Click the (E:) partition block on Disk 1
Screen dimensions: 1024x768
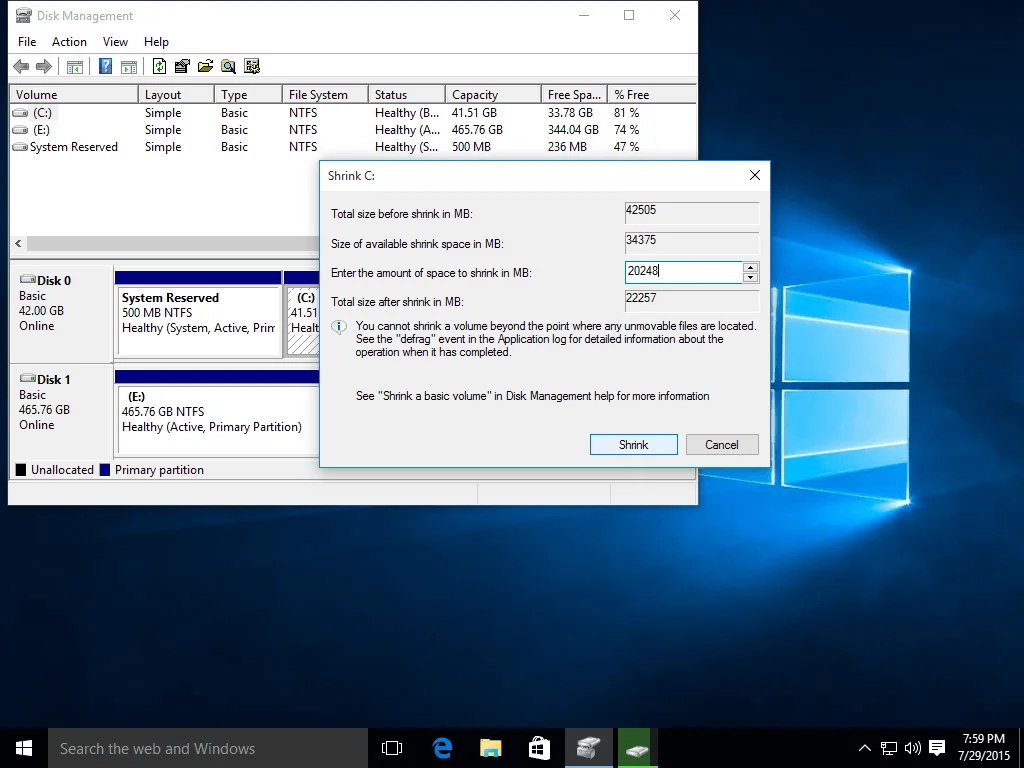pyautogui.click(x=216, y=410)
